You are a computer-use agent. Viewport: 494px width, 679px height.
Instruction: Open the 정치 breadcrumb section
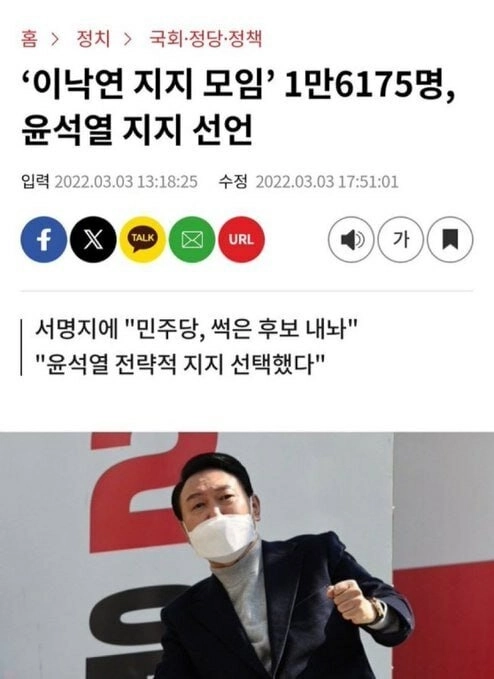[93, 39]
